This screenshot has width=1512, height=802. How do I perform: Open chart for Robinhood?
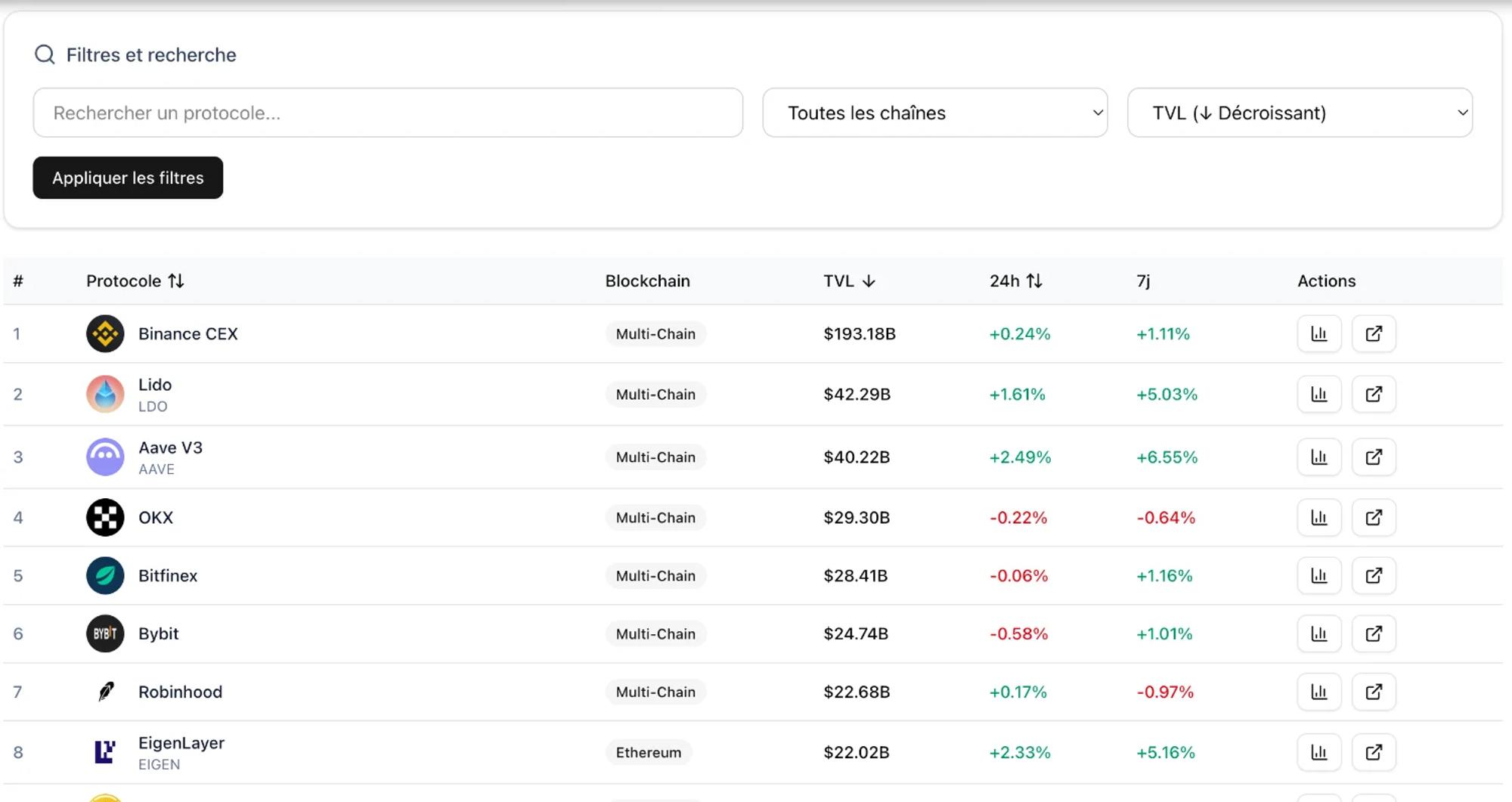(1319, 692)
